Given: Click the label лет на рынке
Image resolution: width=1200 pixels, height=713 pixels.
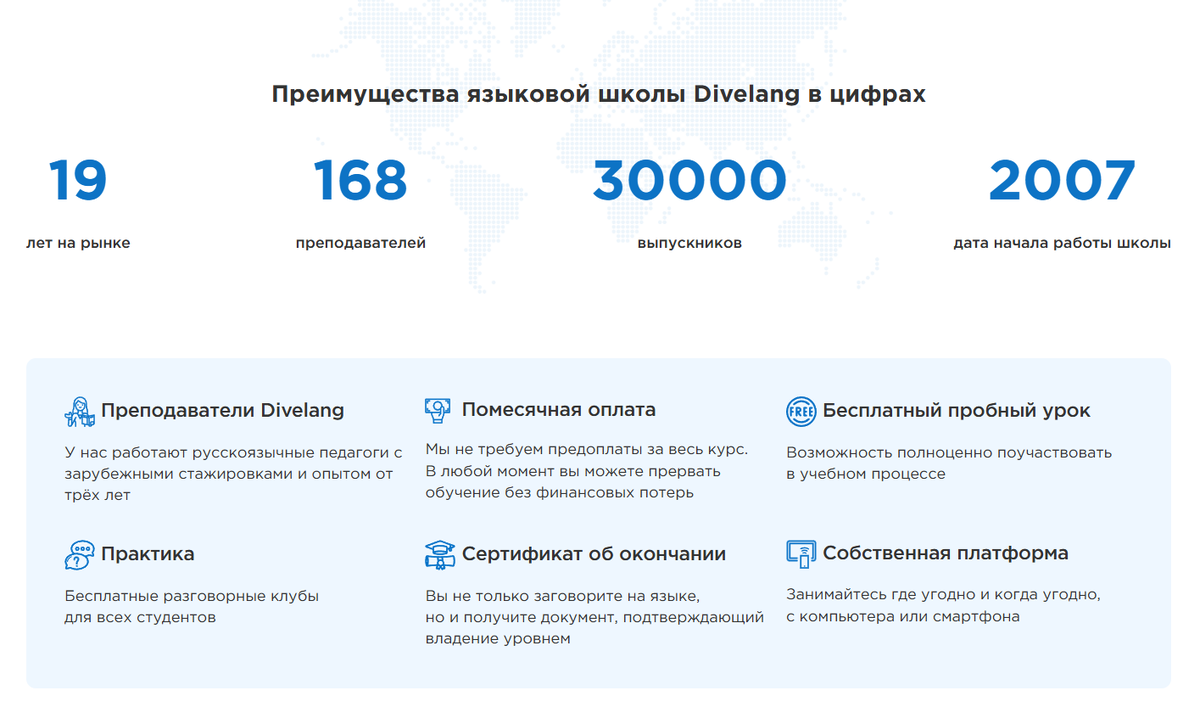Looking at the screenshot, I should click(x=78, y=243).
